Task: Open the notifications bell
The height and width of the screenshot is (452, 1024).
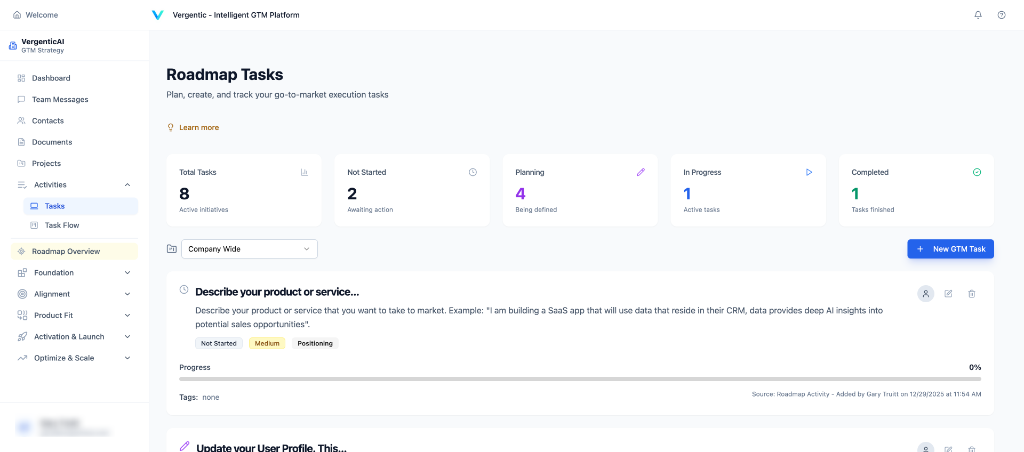Action: point(978,14)
